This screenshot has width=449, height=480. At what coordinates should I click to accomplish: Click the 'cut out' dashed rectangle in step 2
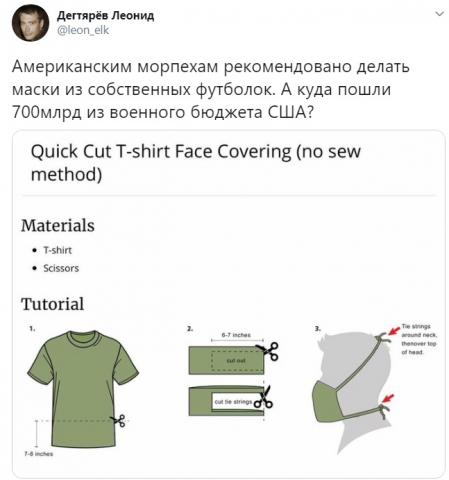click(x=236, y=361)
